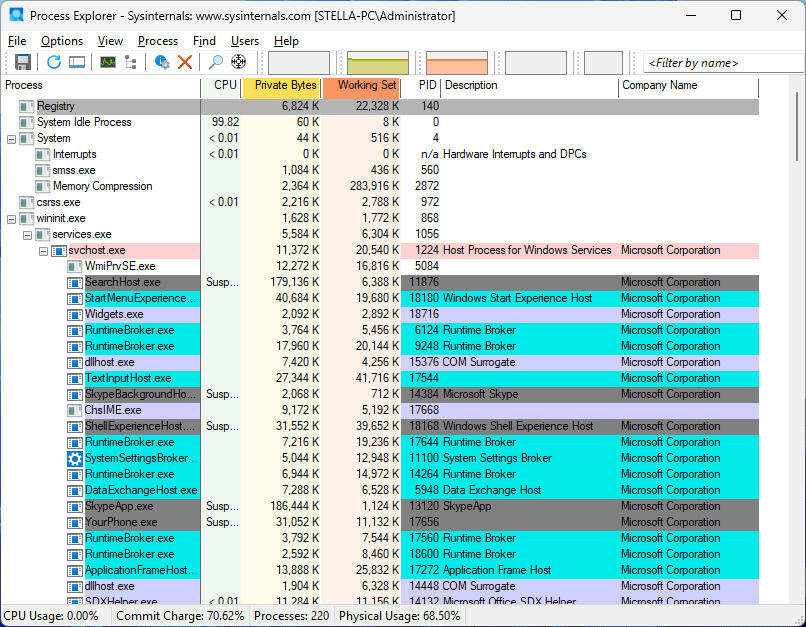Select the crosshair Find Window's Process icon
This screenshot has width=806, height=627.
click(239, 62)
